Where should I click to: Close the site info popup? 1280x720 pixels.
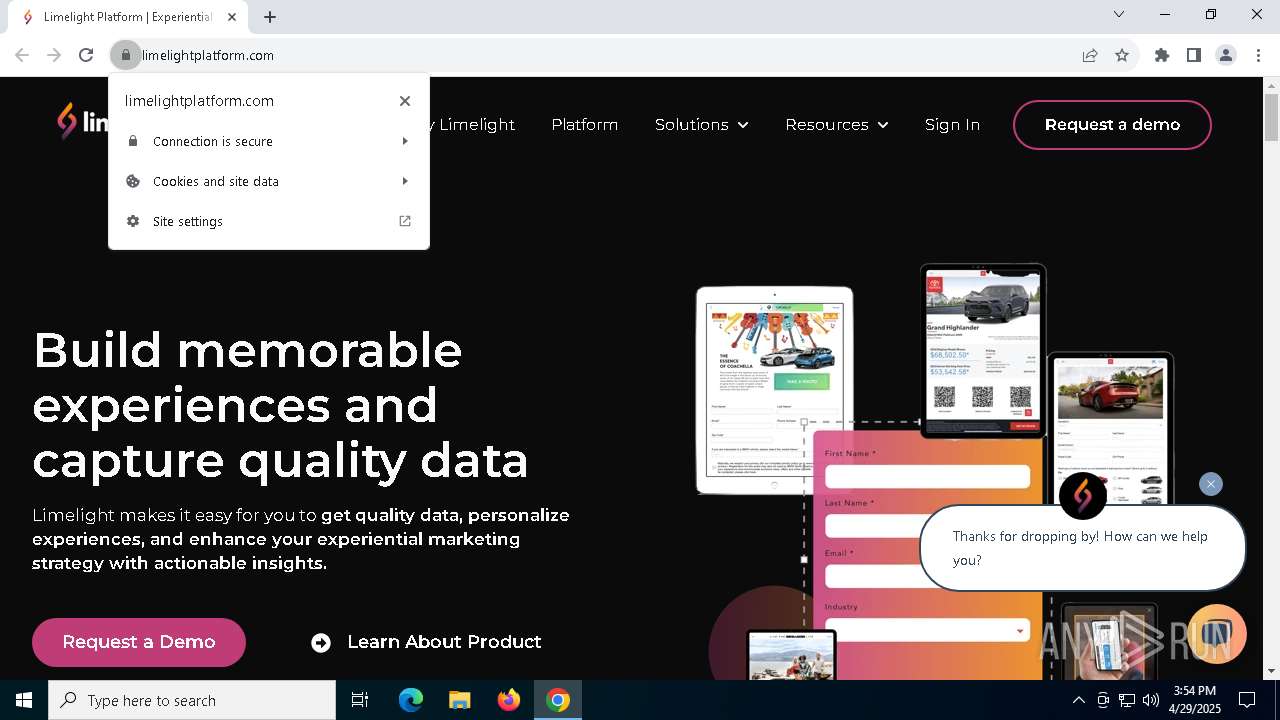point(405,101)
